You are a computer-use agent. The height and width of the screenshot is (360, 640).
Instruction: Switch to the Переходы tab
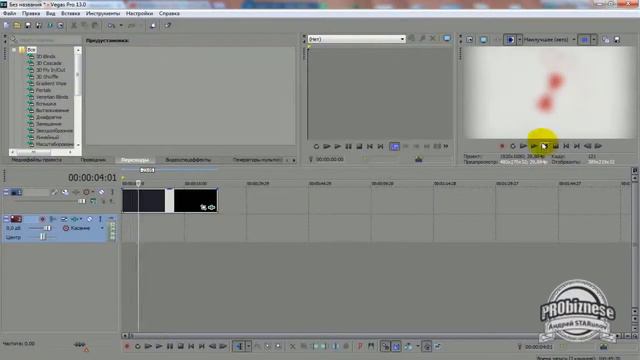click(135, 160)
